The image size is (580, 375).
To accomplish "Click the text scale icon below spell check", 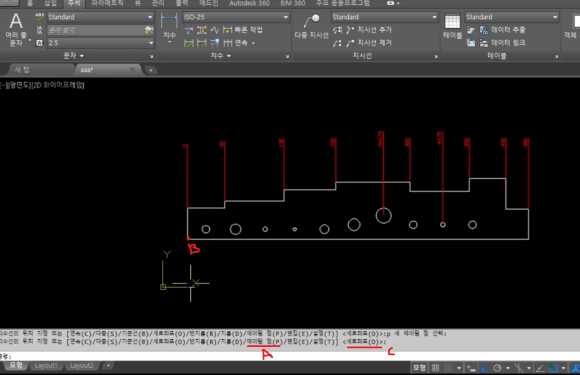I will pyautogui.click(x=39, y=30).
